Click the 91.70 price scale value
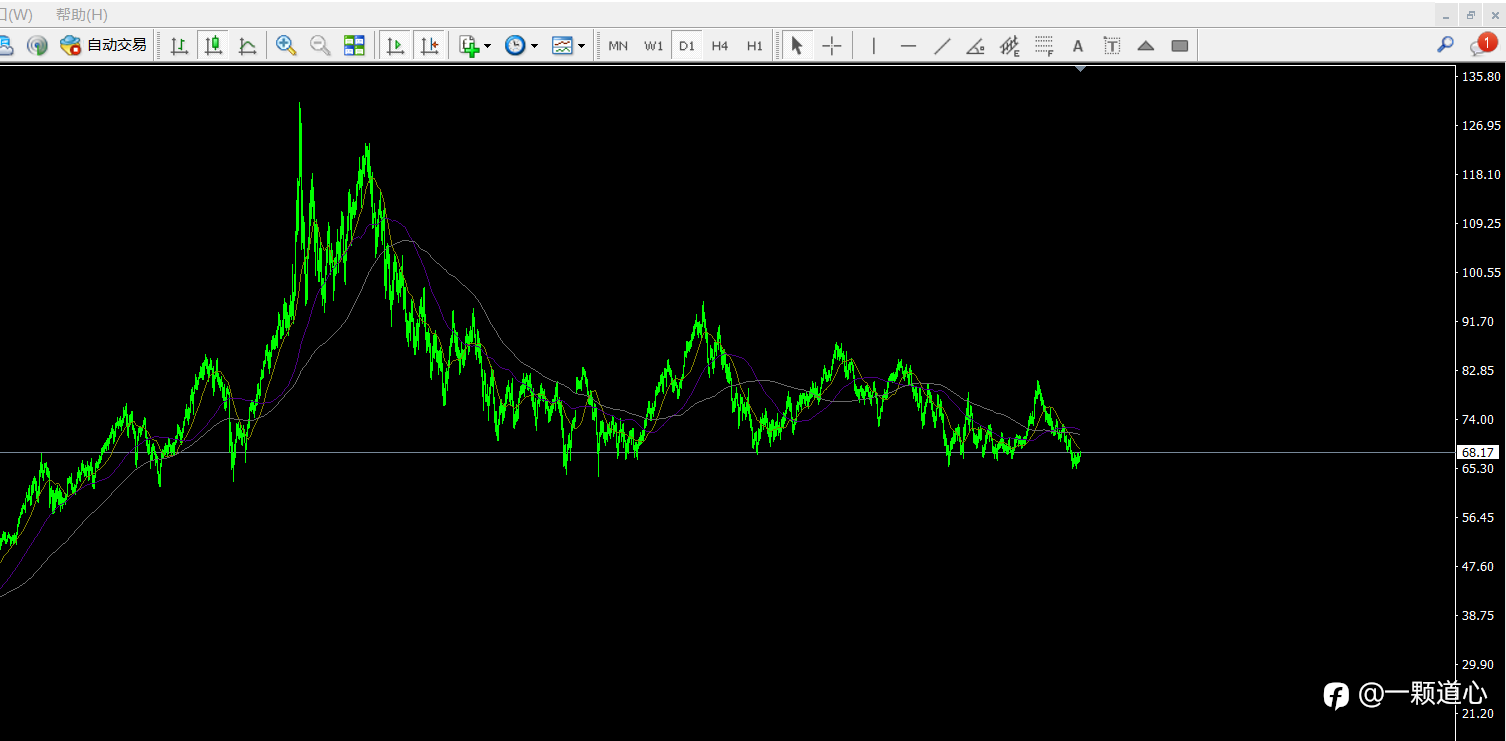 click(1478, 321)
